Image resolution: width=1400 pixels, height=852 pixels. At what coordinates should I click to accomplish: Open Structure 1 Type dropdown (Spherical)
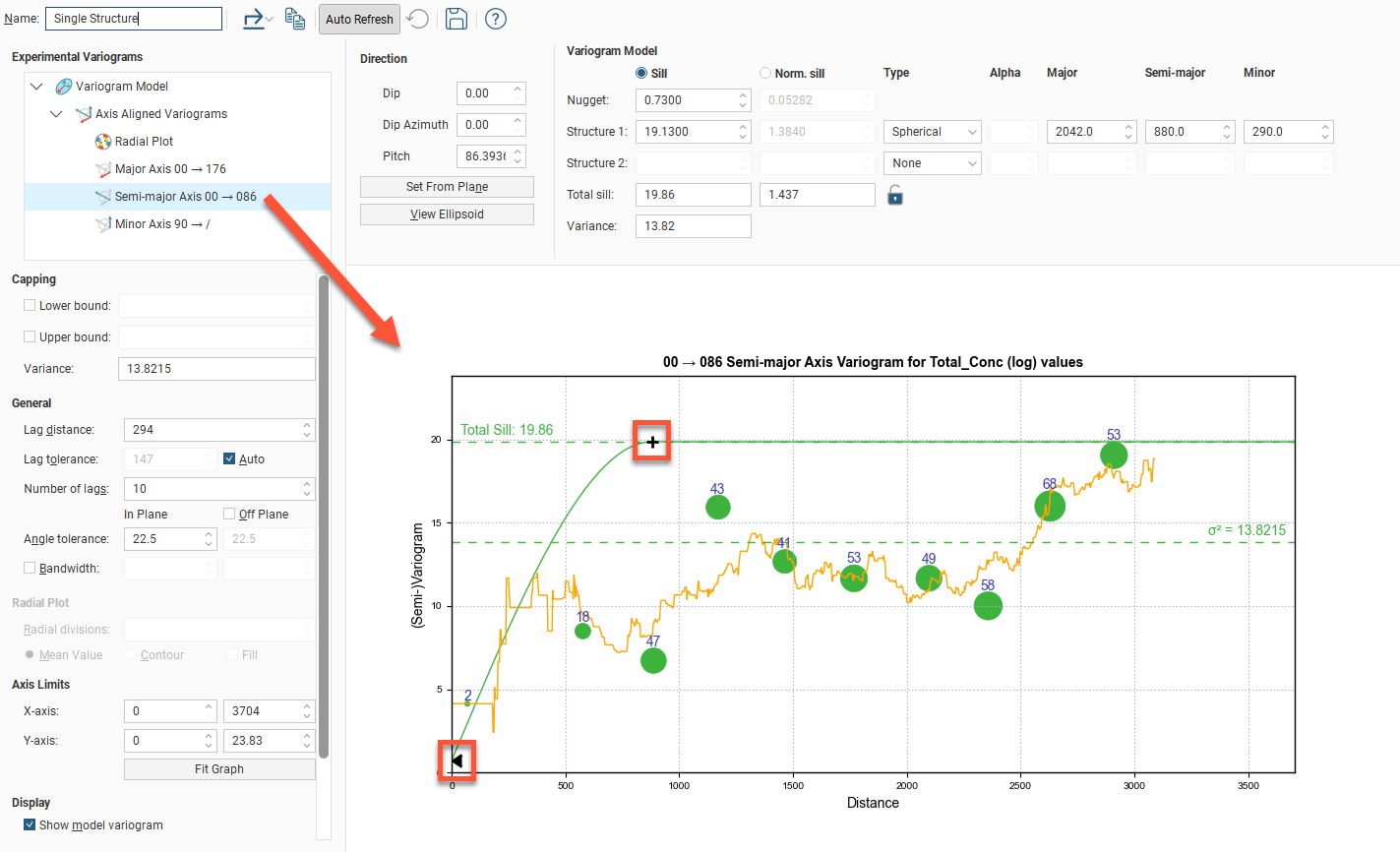(932, 132)
